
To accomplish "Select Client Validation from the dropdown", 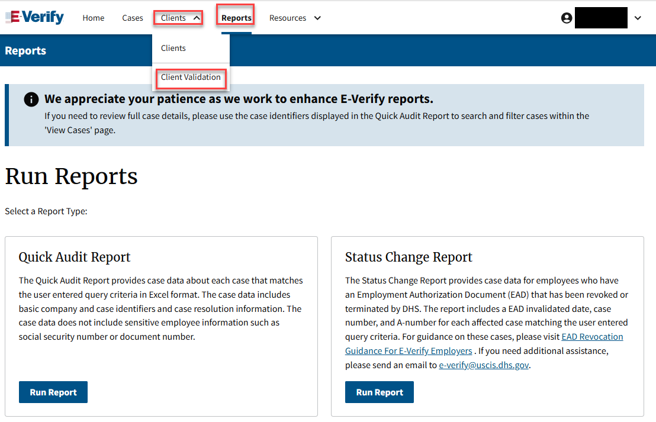I will (191, 77).
